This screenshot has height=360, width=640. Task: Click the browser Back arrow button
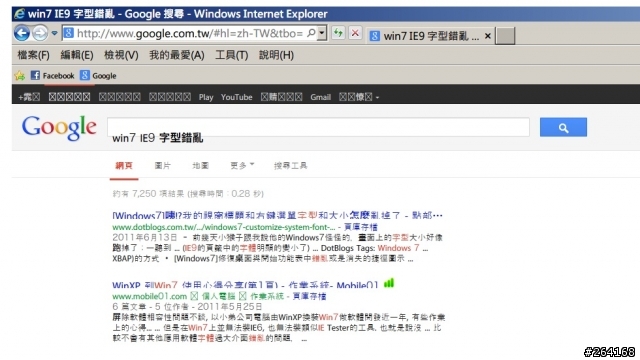pos(22,33)
